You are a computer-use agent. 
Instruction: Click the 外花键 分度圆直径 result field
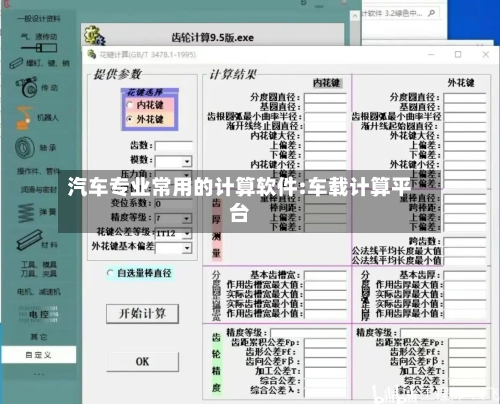tap(465, 97)
